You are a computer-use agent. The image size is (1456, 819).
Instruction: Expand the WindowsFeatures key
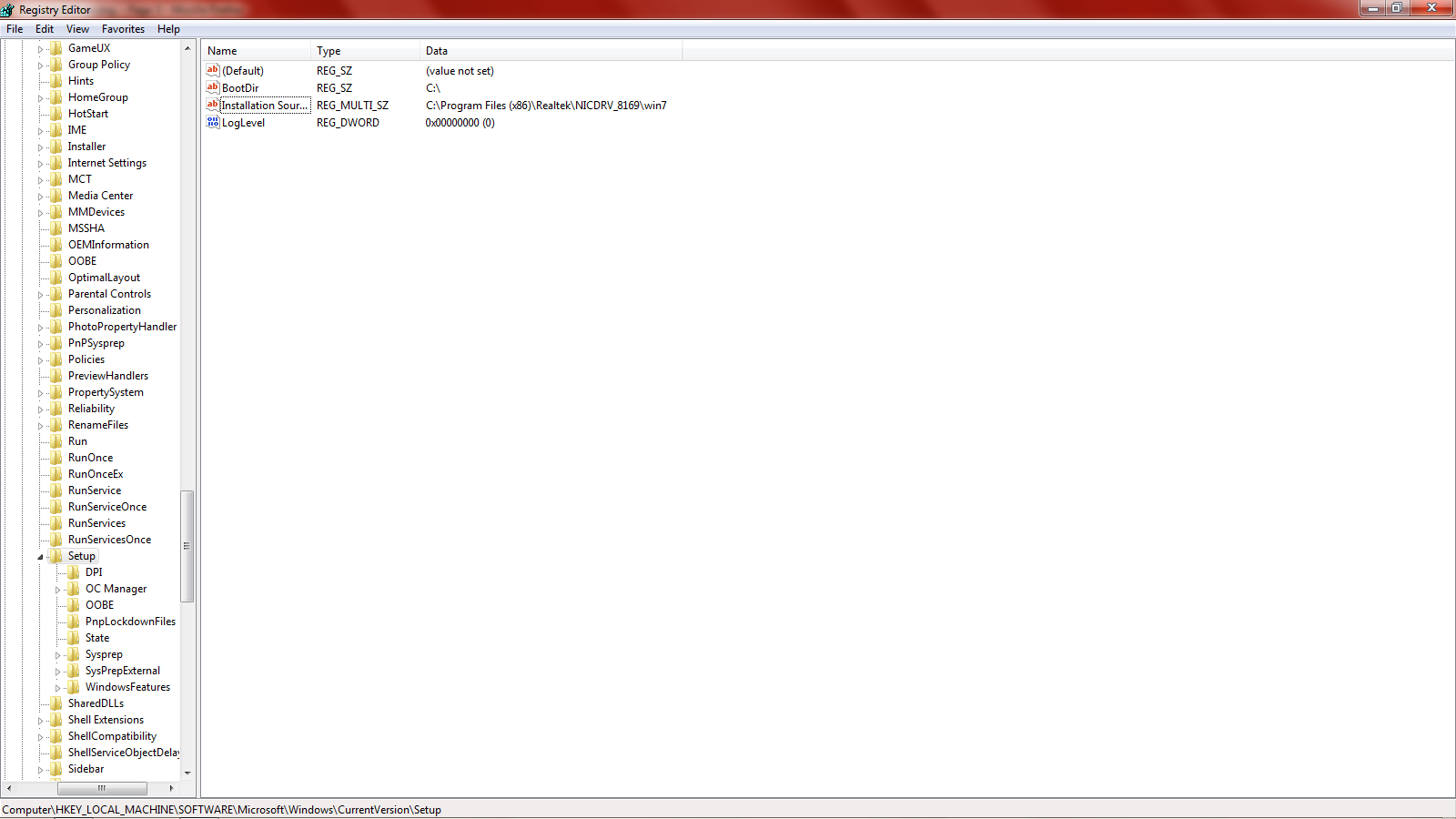(57, 688)
